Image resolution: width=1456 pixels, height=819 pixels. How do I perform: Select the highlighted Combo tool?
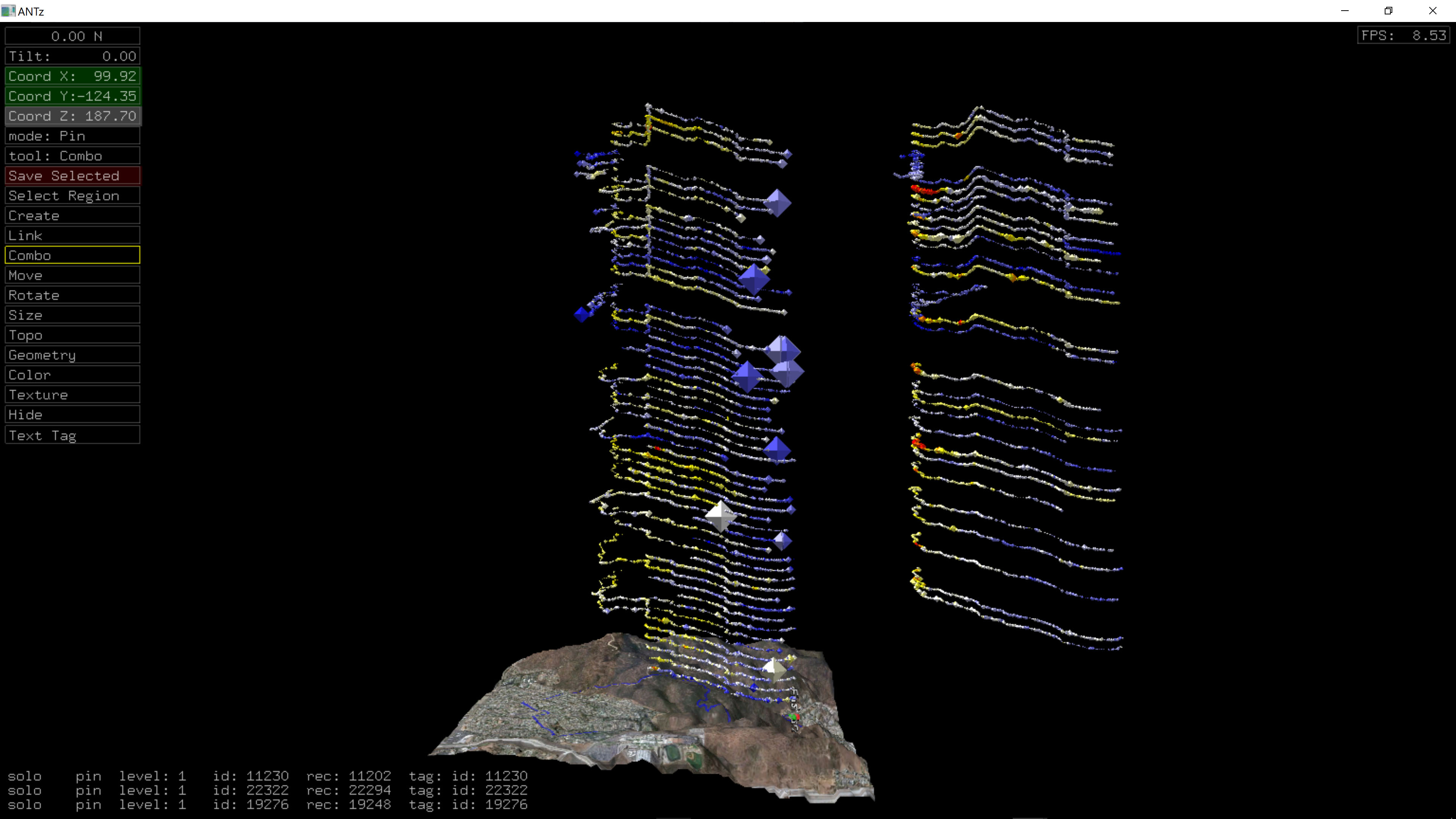coord(72,256)
